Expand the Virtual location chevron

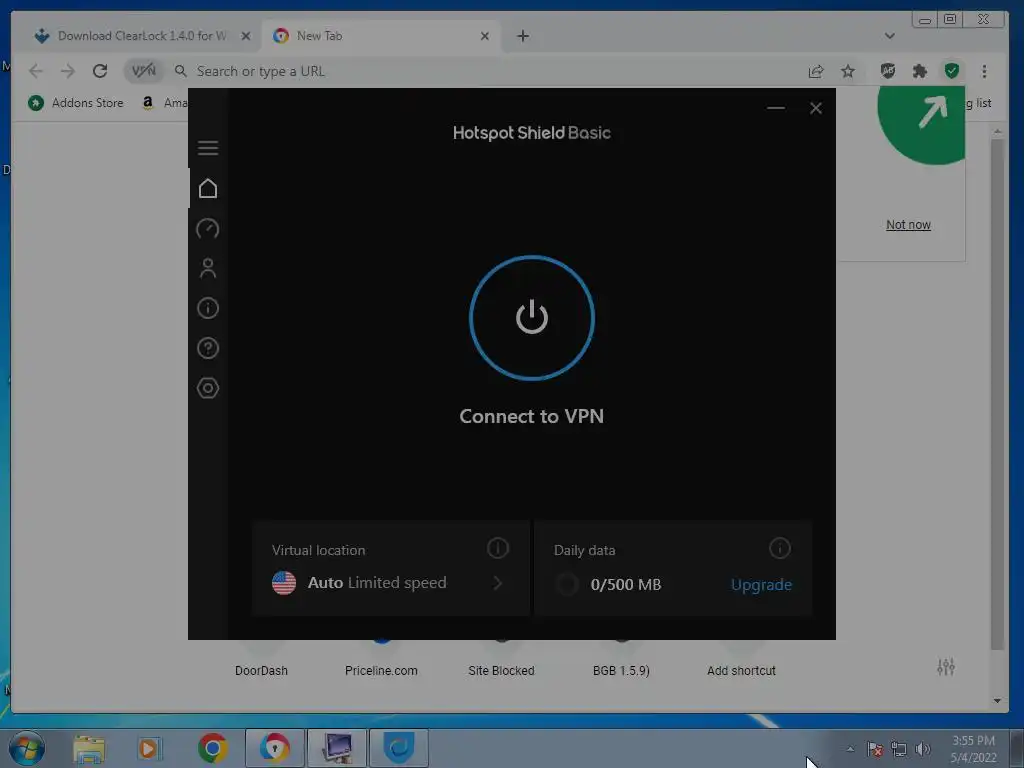pyautogui.click(x=498, y=583)
